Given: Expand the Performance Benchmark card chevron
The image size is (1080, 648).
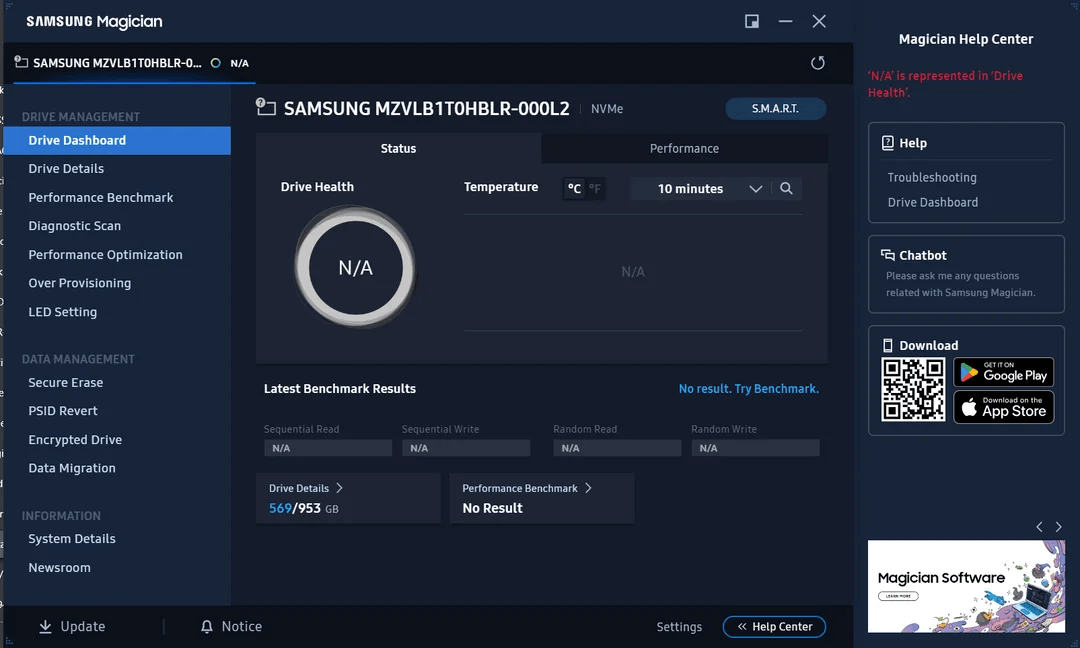Looking at the screenshot, I should pyautogui.click(x=588, y=488).
